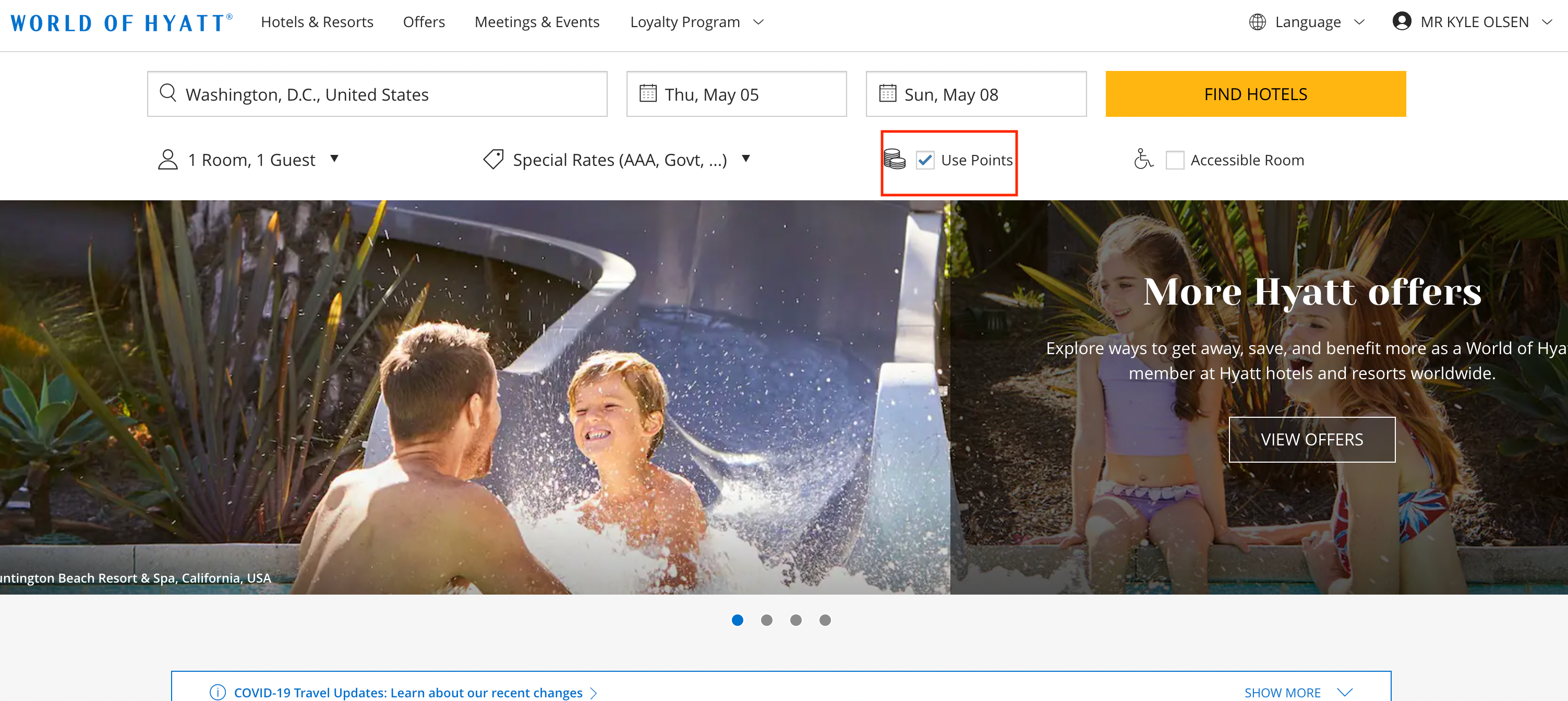The width and height of the screenshot is (1568, 701).
Task: Click the Washington, D.C. destination field
Action: click(x=377, y=94)
